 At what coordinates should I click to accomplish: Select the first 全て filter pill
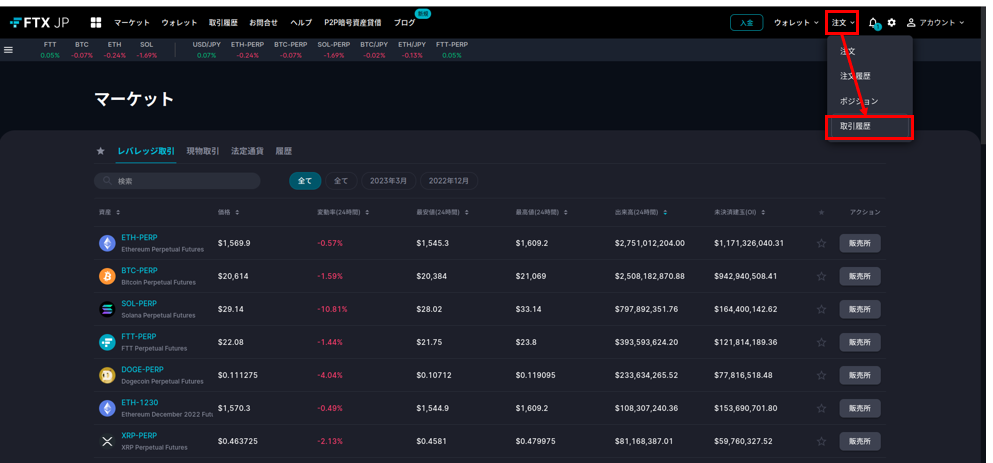tap(305, 181)
